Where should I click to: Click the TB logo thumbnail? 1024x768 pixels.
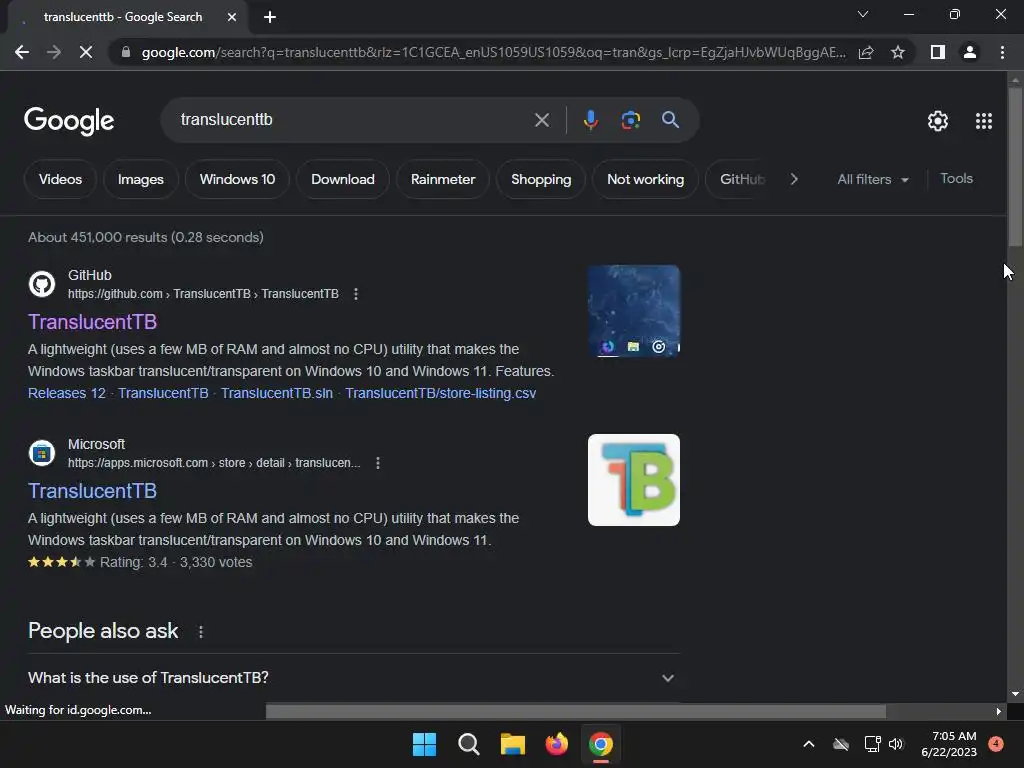click(x=633, y=480)
